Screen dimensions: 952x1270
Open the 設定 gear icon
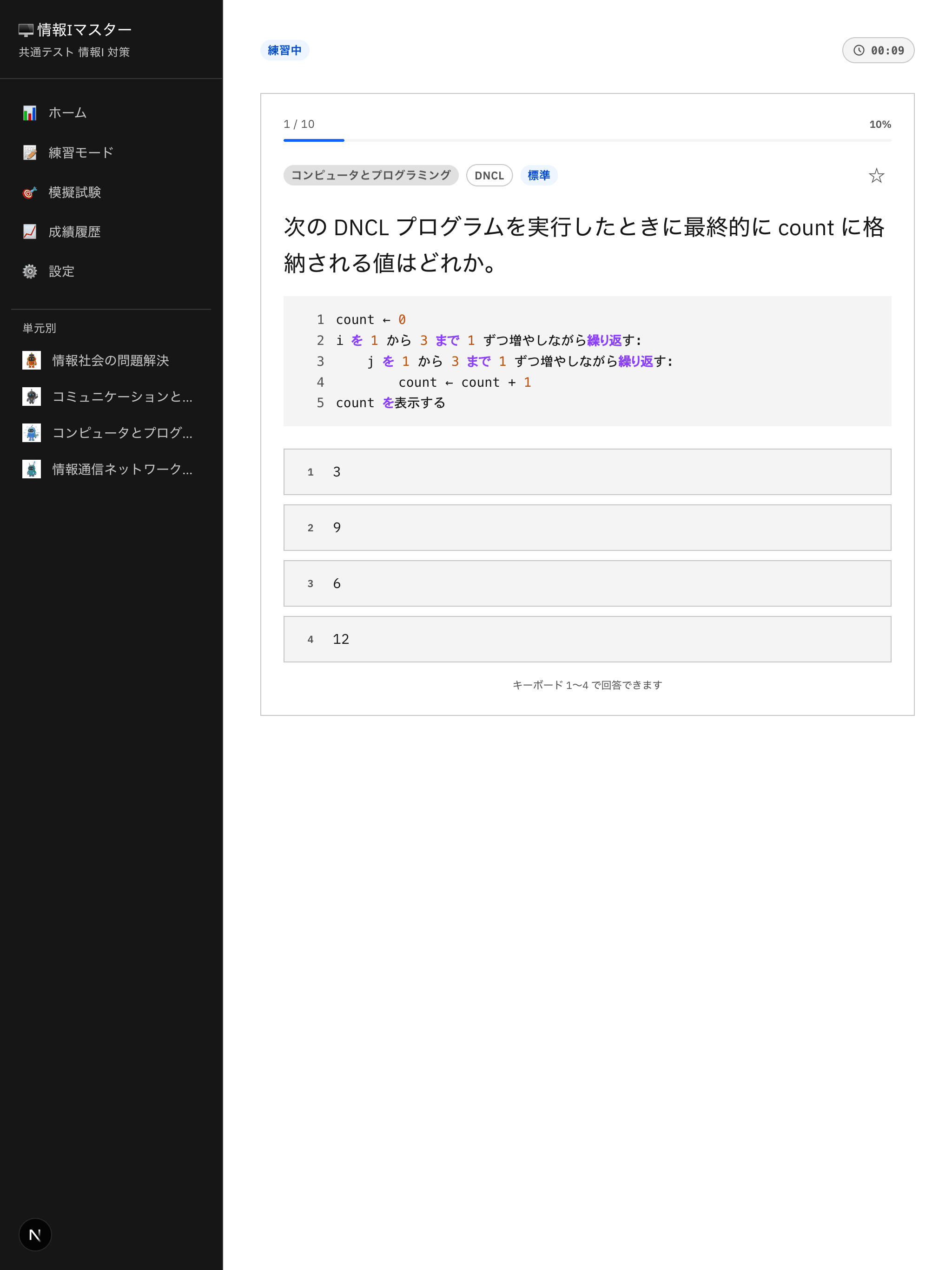click(x=29, y=271)
